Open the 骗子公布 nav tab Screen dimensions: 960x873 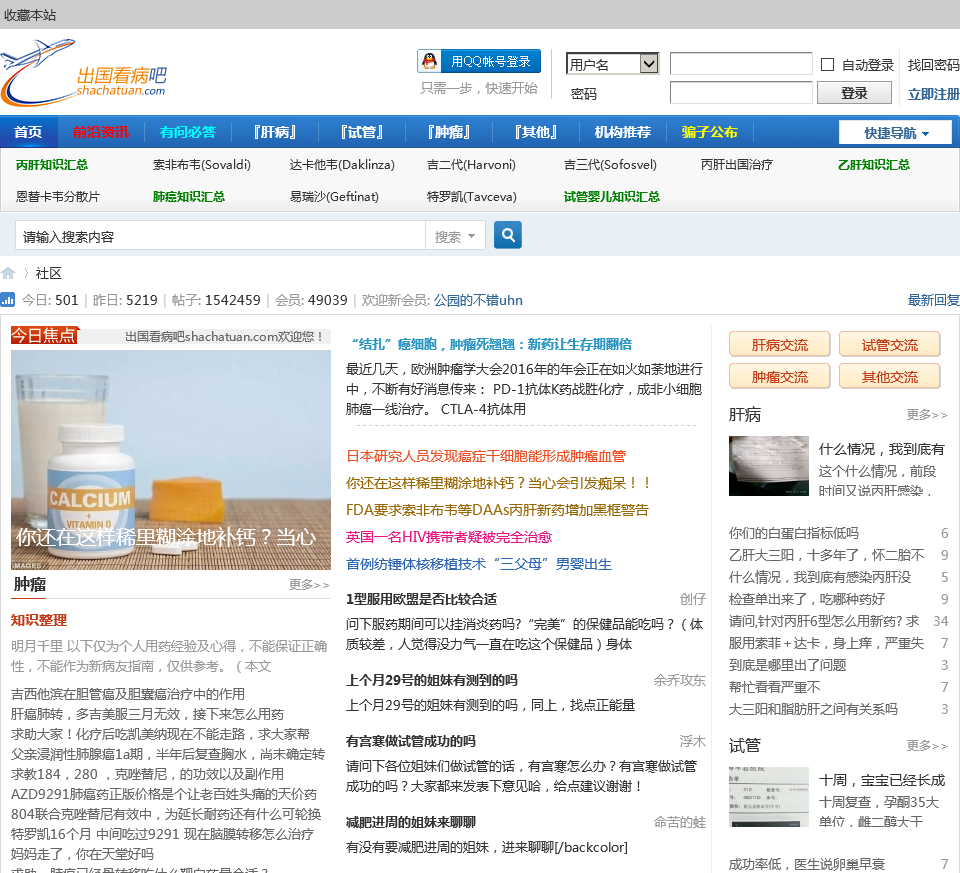(710, 132)
